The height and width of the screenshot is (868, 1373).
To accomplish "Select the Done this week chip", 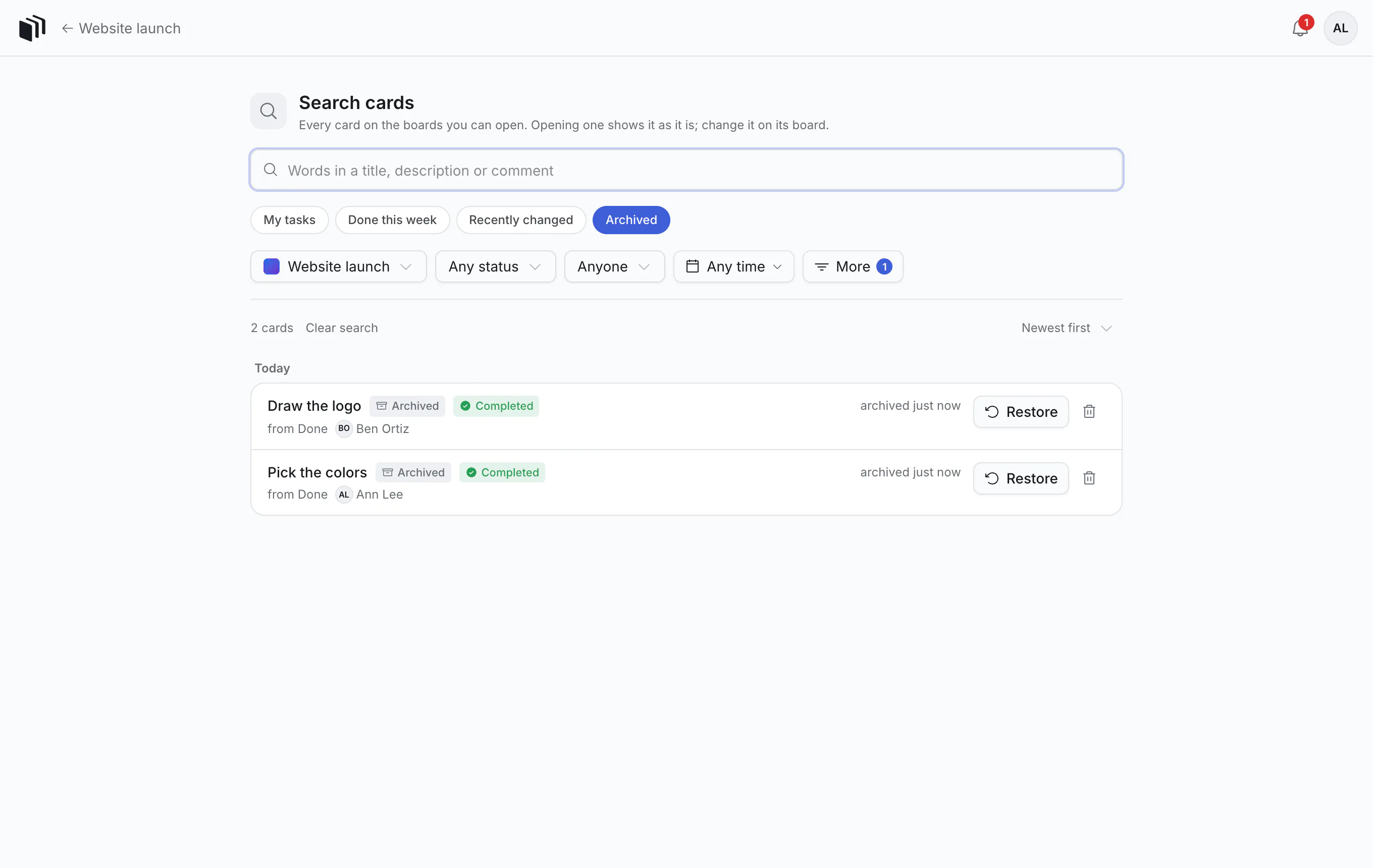I will (x=392, y=220).
